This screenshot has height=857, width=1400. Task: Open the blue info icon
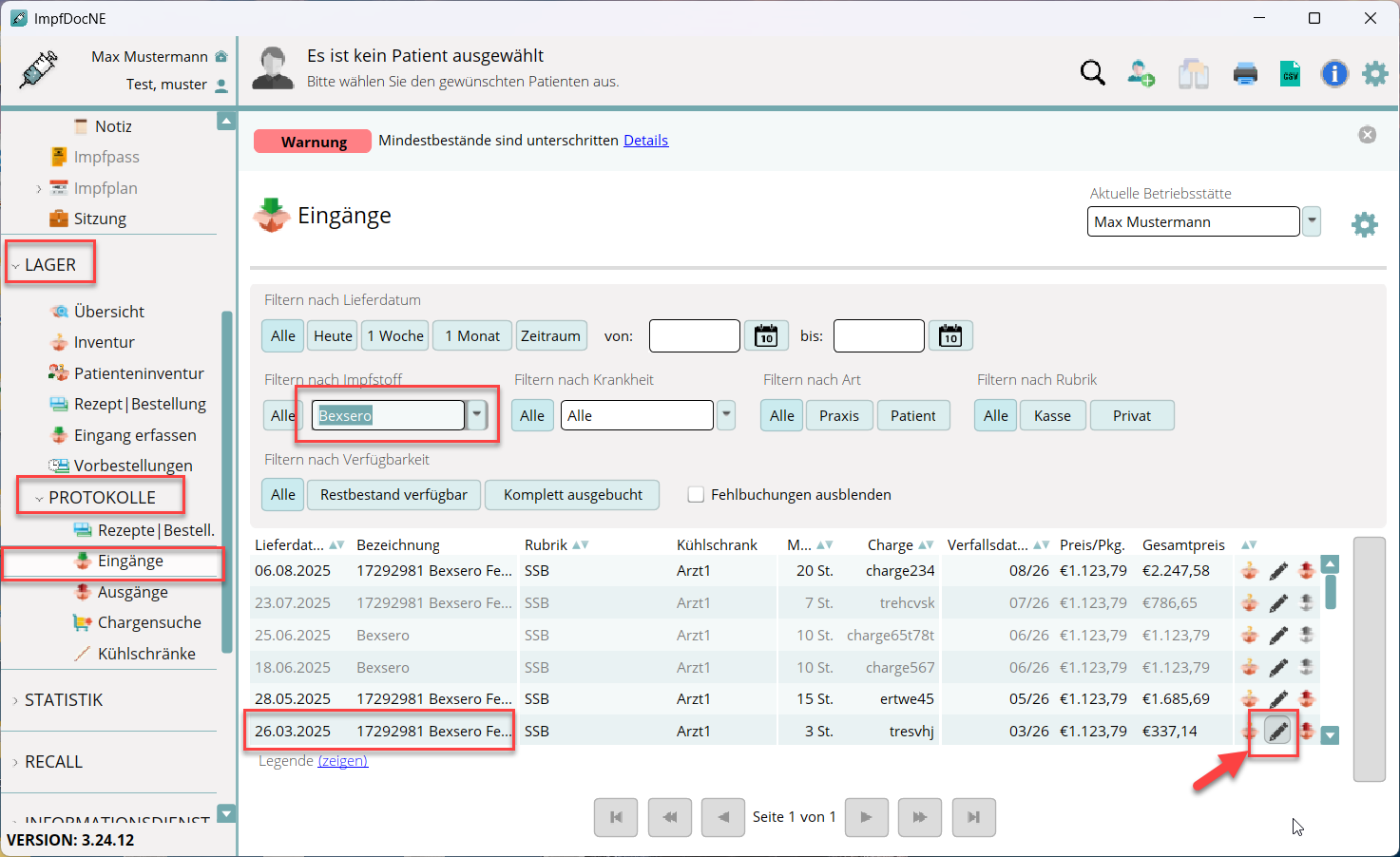click(1334, 73)
